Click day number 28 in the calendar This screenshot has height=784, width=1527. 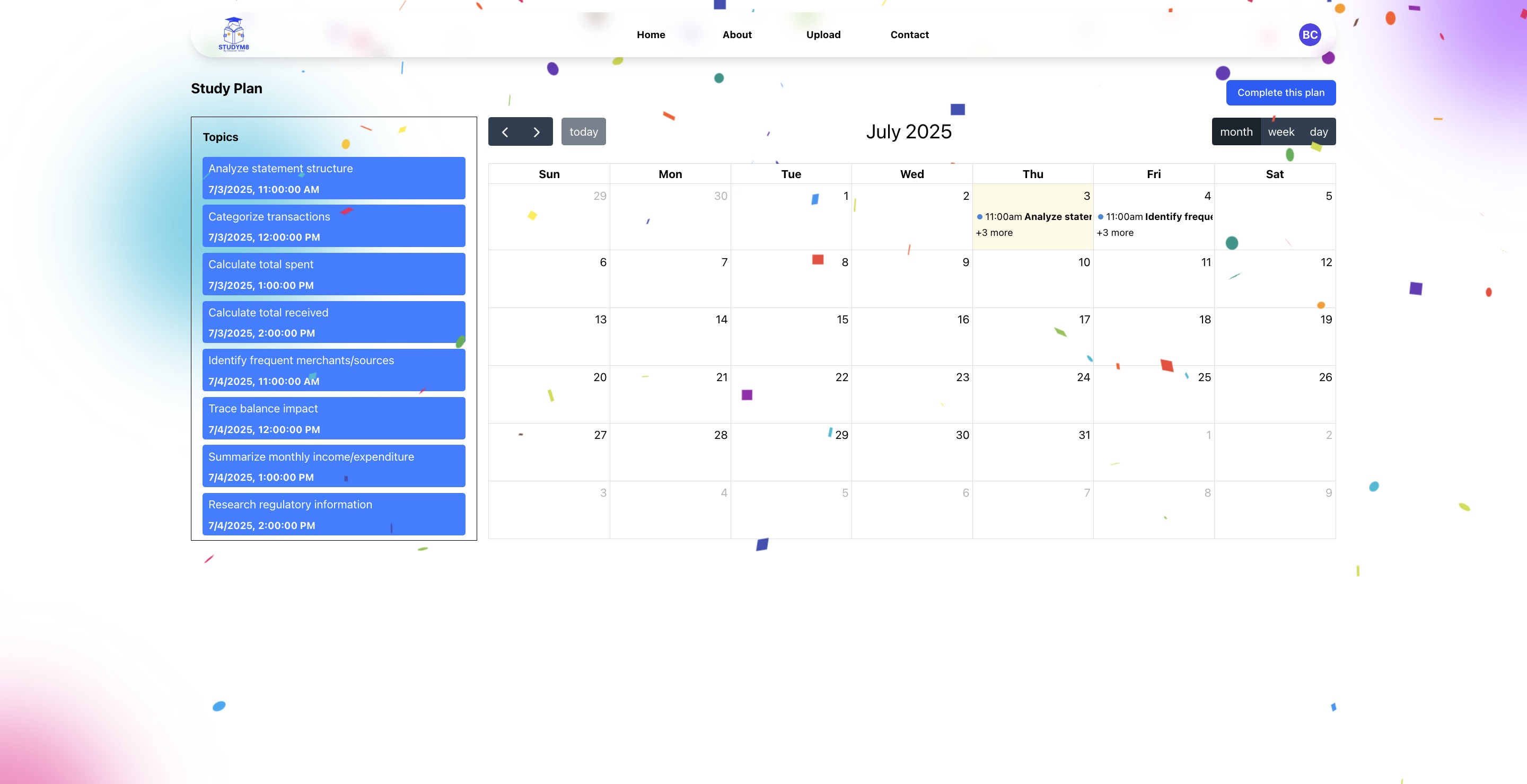tap(721, 435)
